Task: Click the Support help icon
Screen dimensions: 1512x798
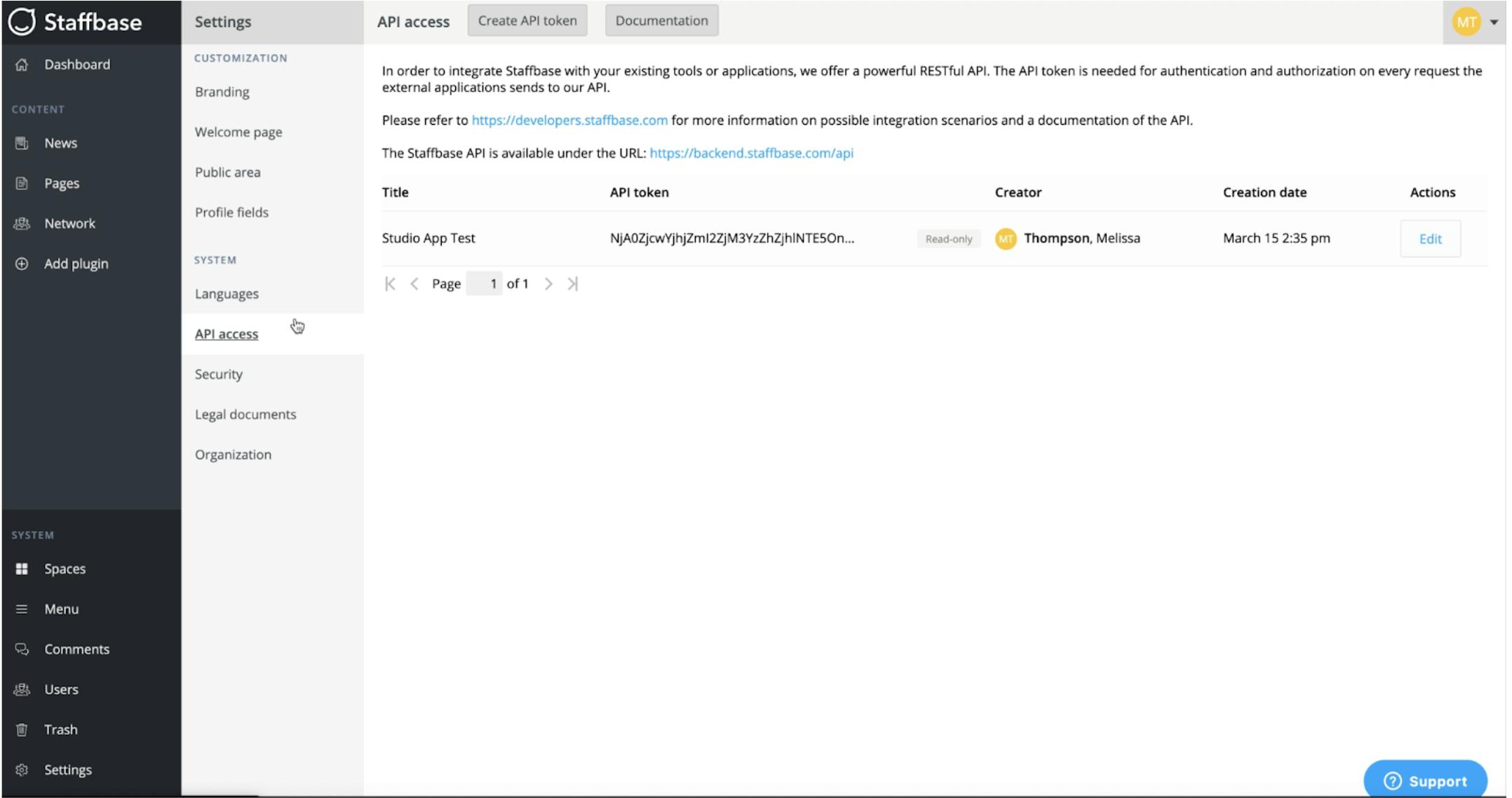Action: [1393, 781]
